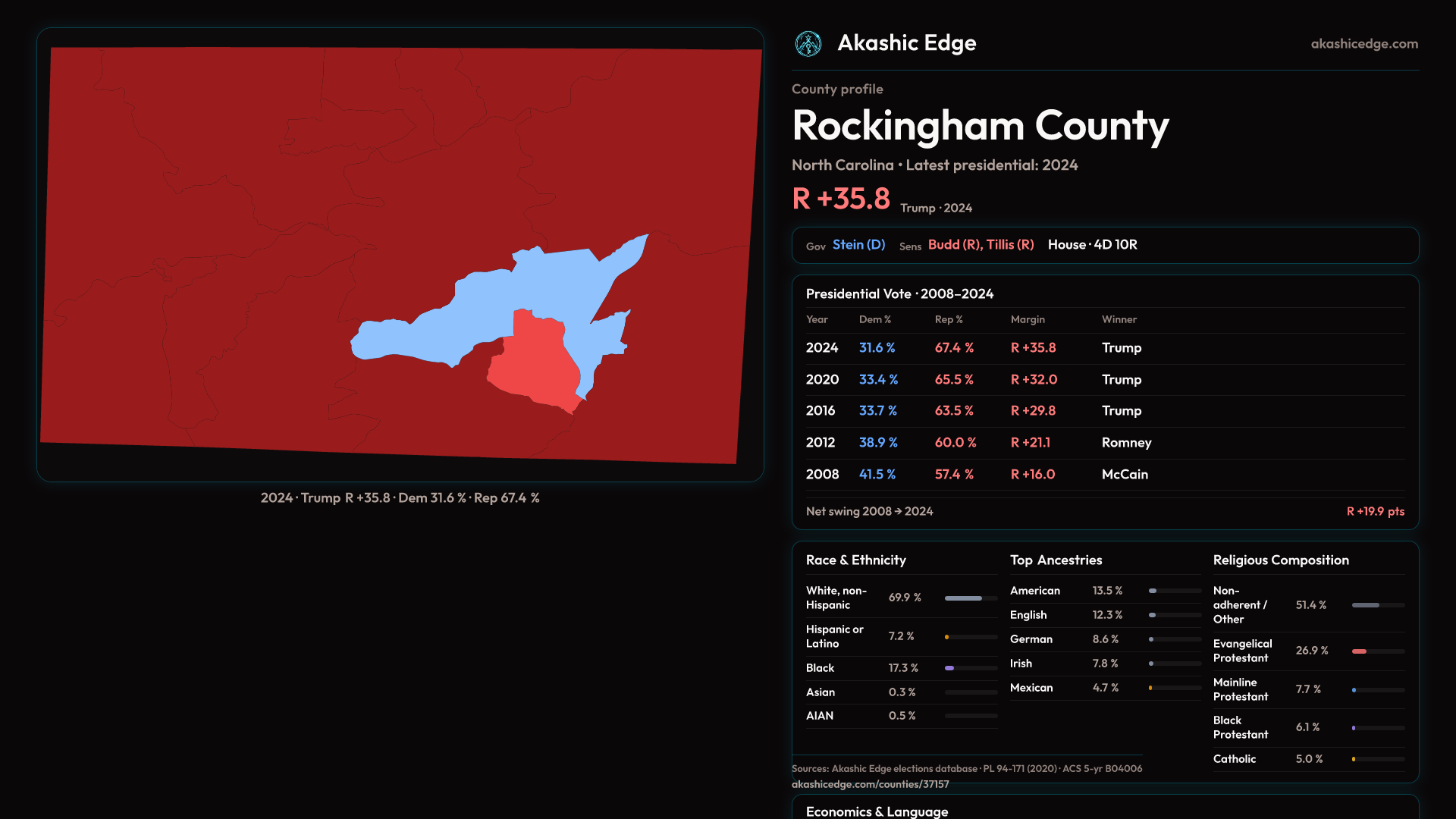The image size is (1456, 819).
Task: Click the Economics & Language section header
Action: 877,811
